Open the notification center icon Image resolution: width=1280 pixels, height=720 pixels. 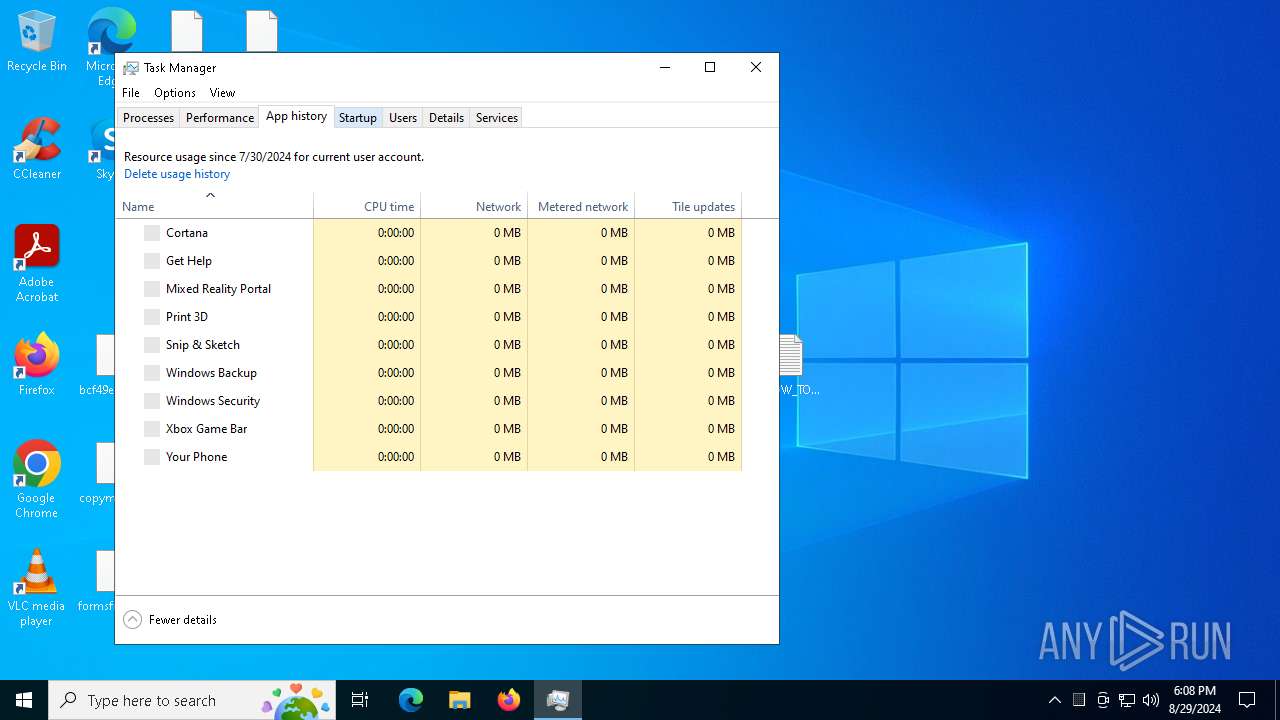tap(1247, 700)
